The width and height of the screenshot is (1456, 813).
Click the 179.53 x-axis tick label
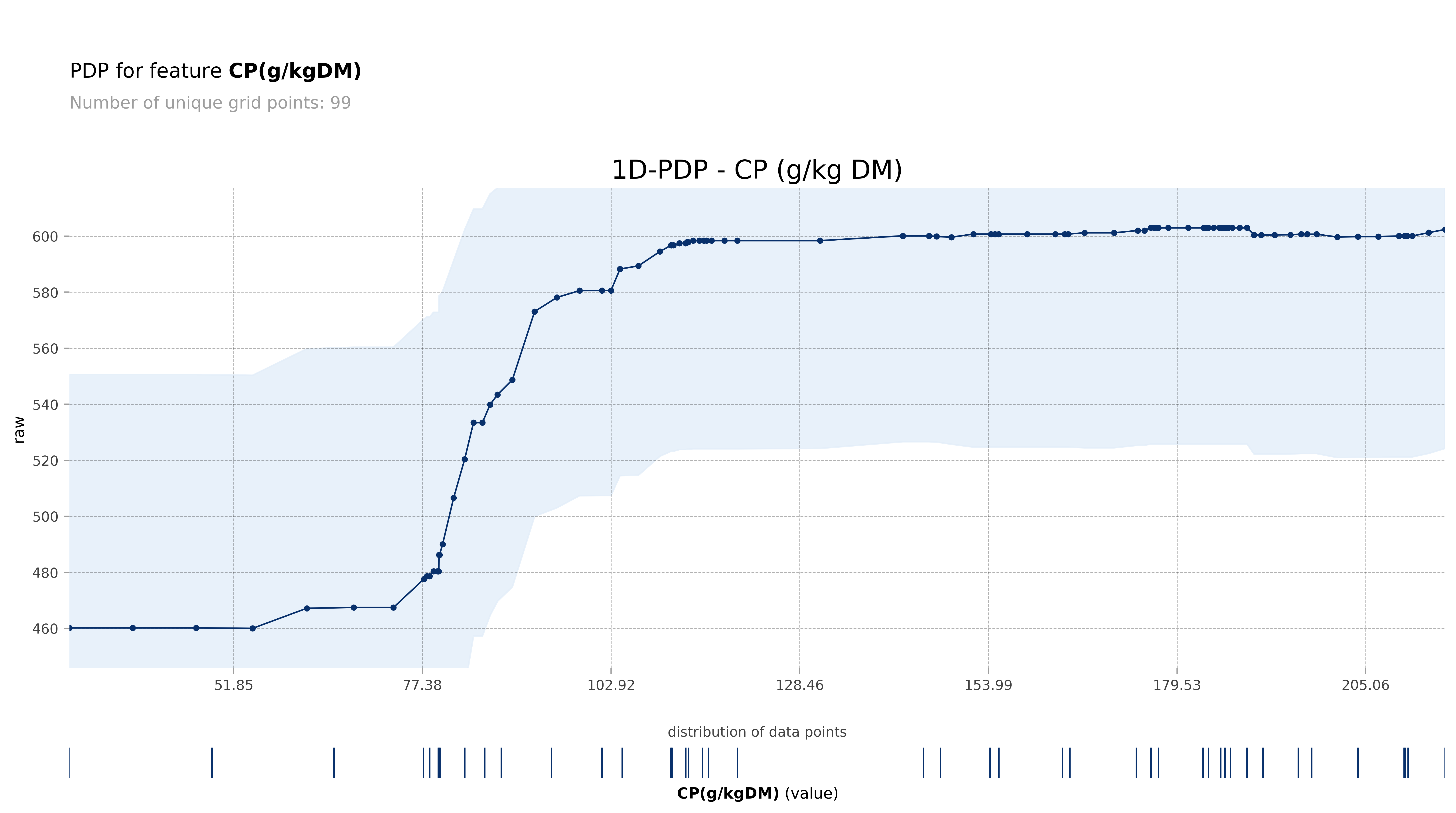coord(1177,685)
